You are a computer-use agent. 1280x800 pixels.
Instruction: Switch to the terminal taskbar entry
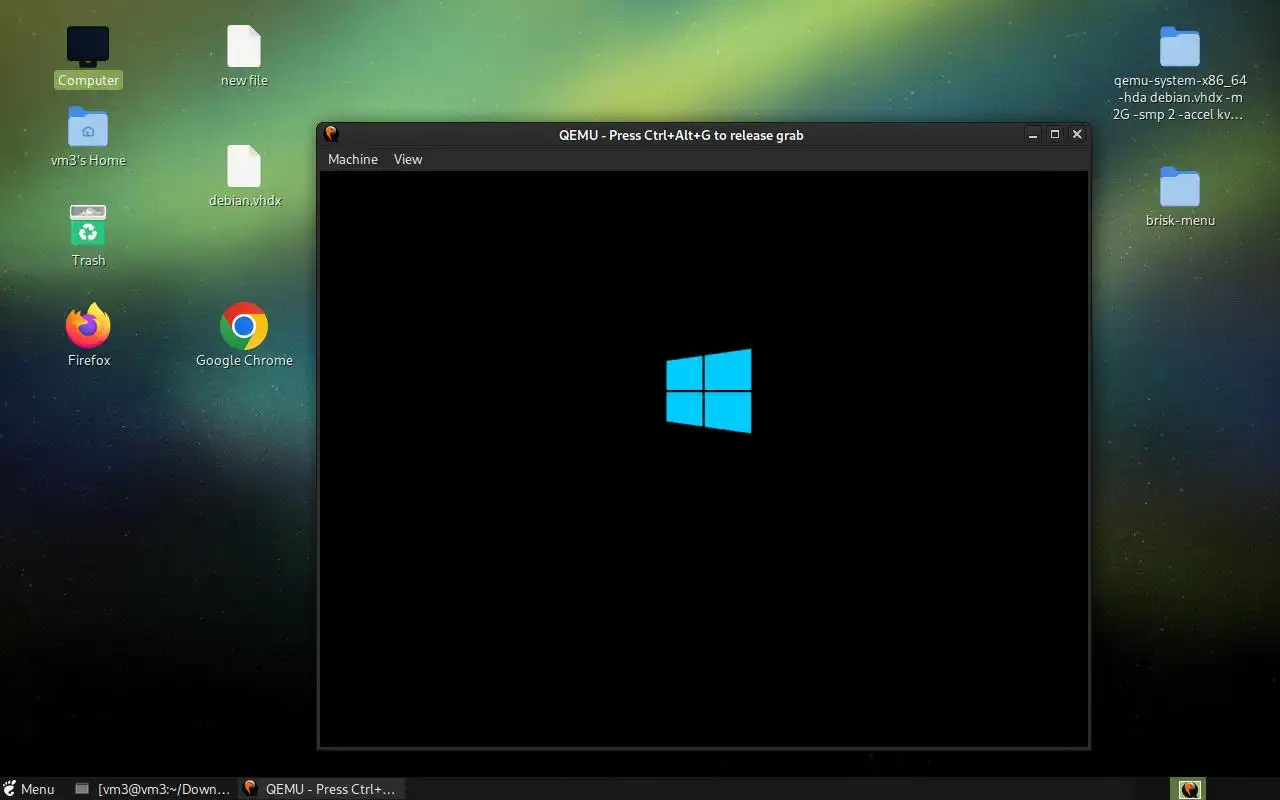pyautogui.click(x=153, y=789)
